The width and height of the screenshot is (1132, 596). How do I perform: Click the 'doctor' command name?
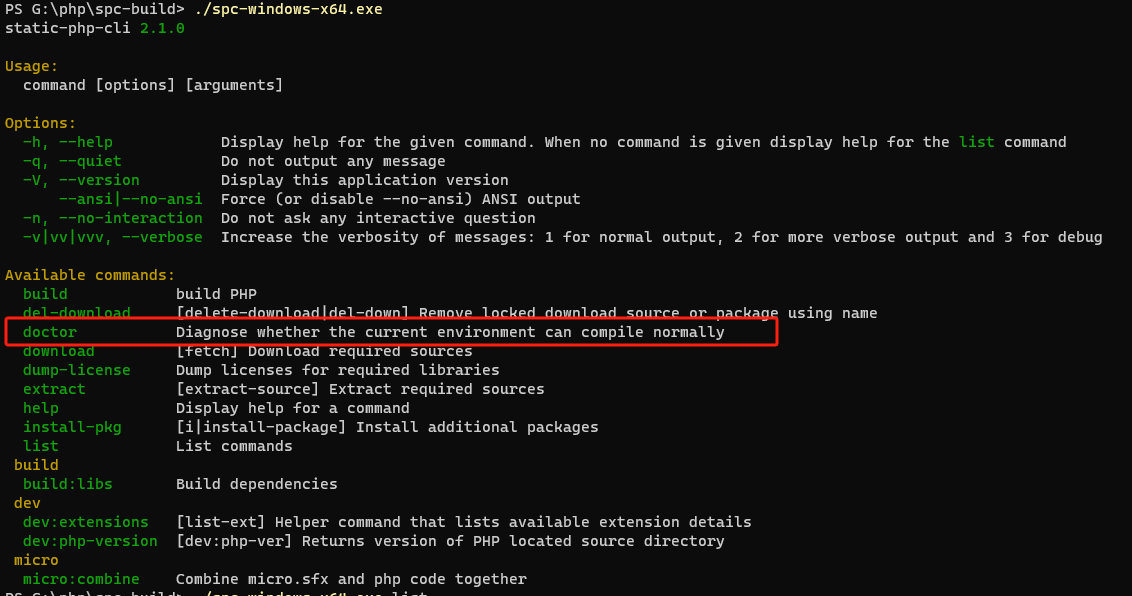[x=50, y=332]
